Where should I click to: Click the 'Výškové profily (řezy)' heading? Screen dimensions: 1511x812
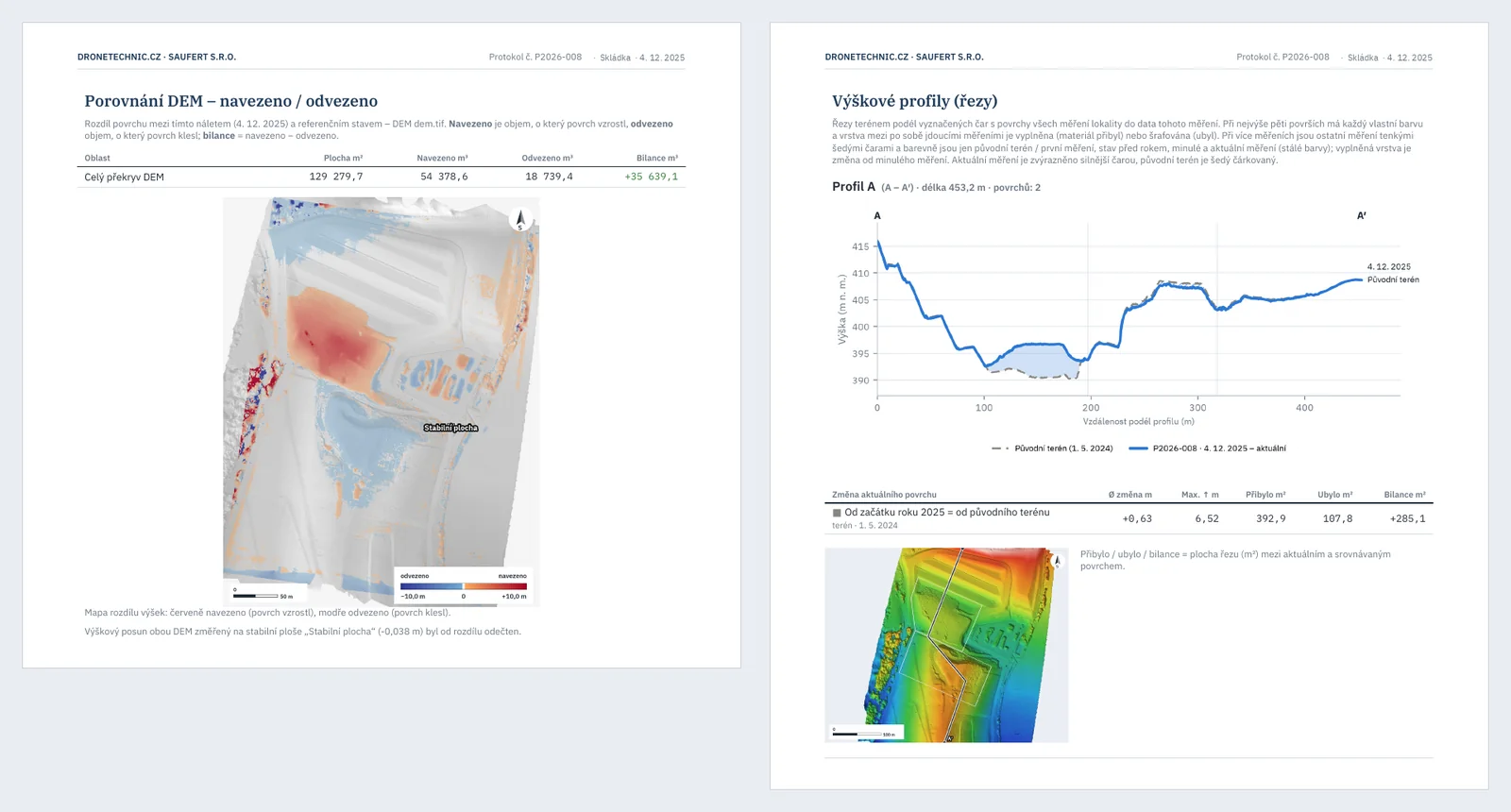(x=914, y=101)
